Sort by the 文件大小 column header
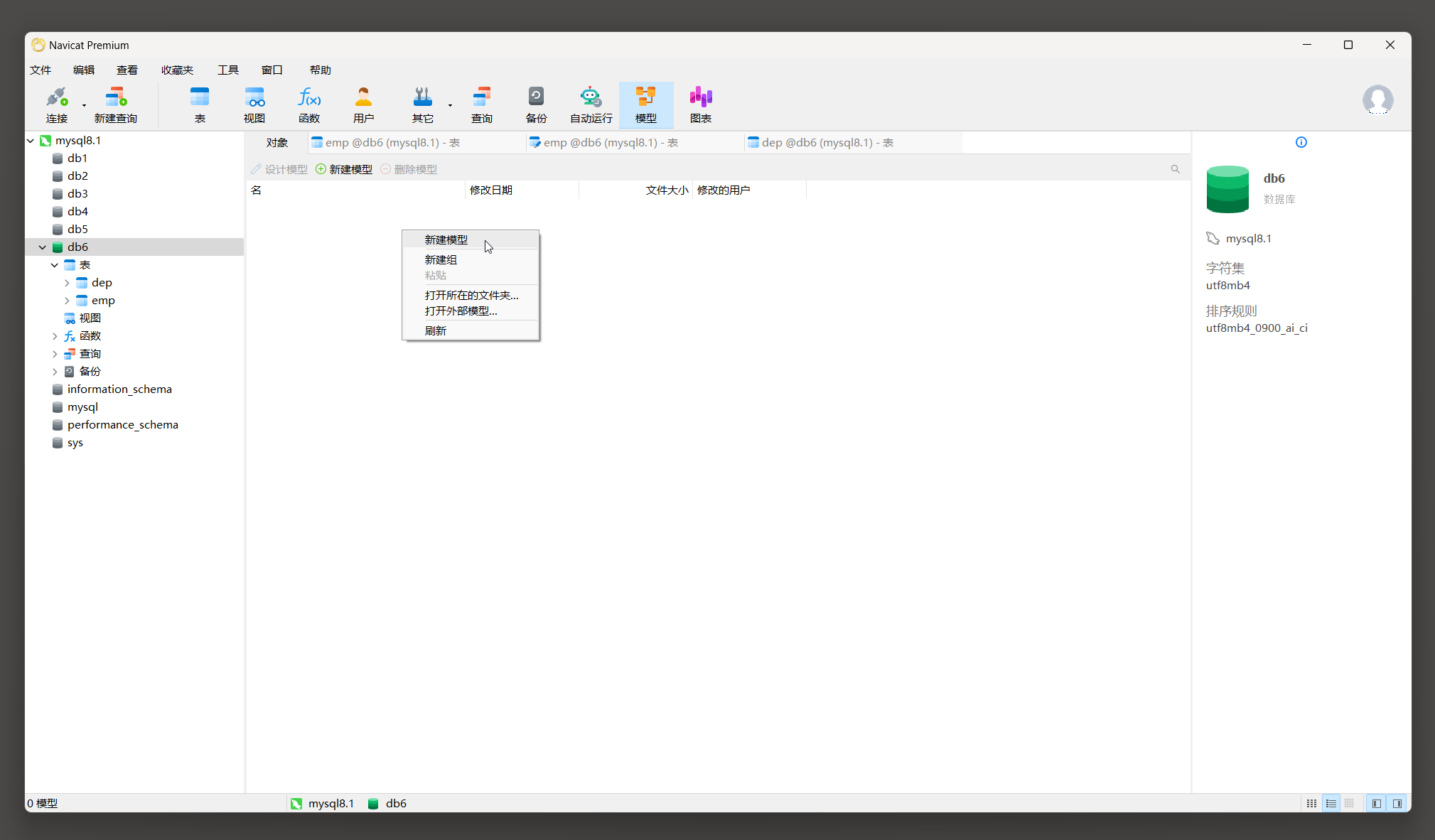The image size is (1435, 840). (635, 190)
